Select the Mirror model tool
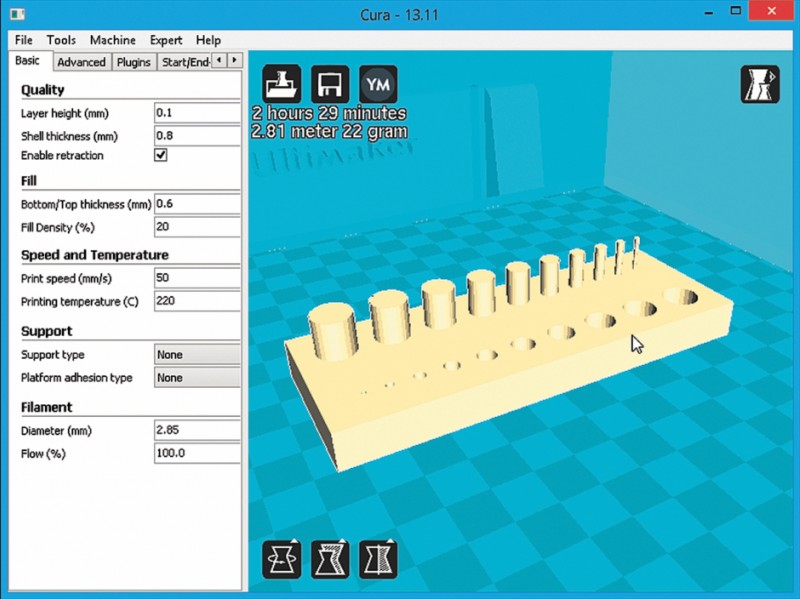 point(378,560)
